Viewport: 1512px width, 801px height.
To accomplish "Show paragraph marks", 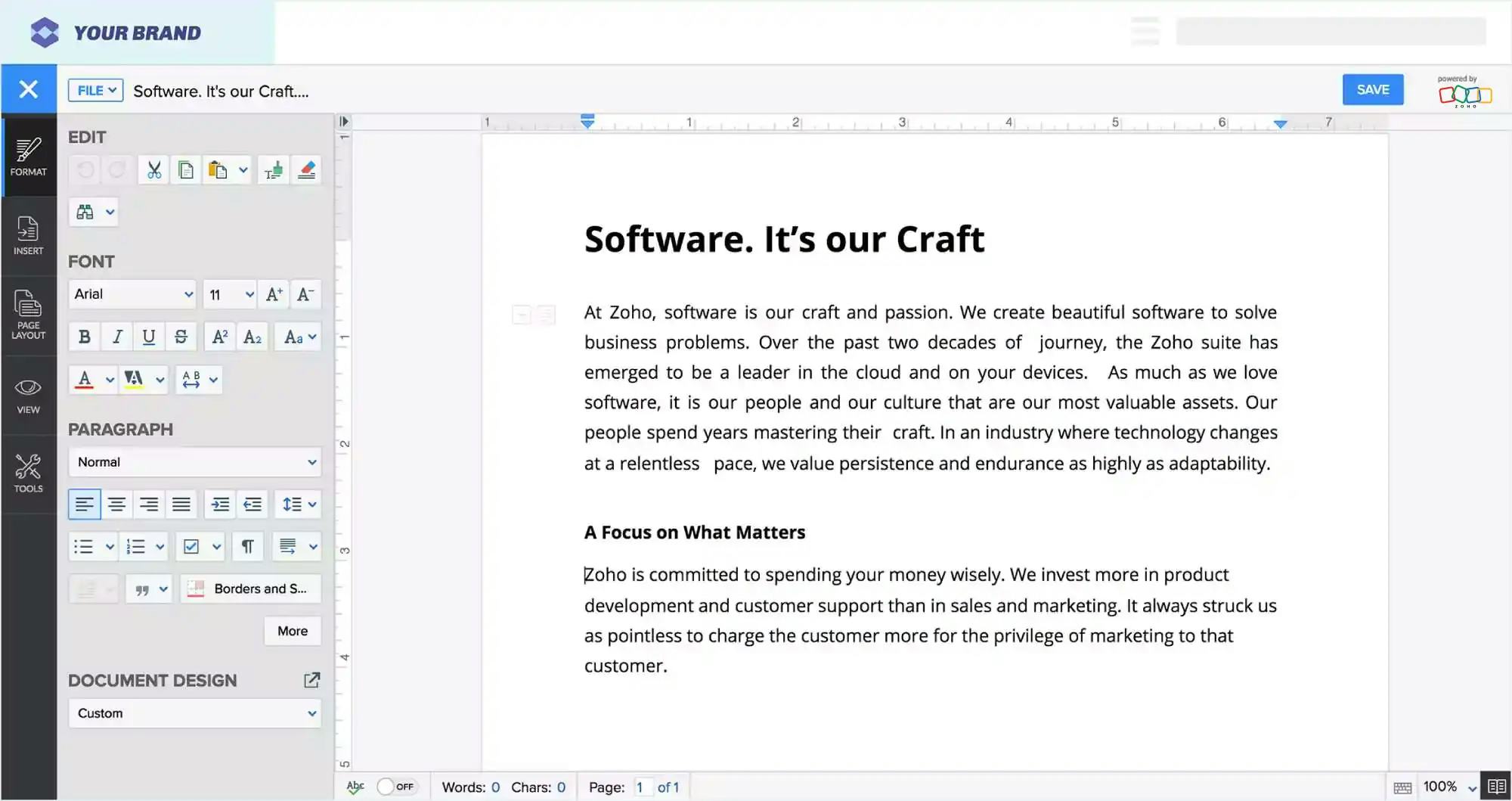I will click(247, 546).
